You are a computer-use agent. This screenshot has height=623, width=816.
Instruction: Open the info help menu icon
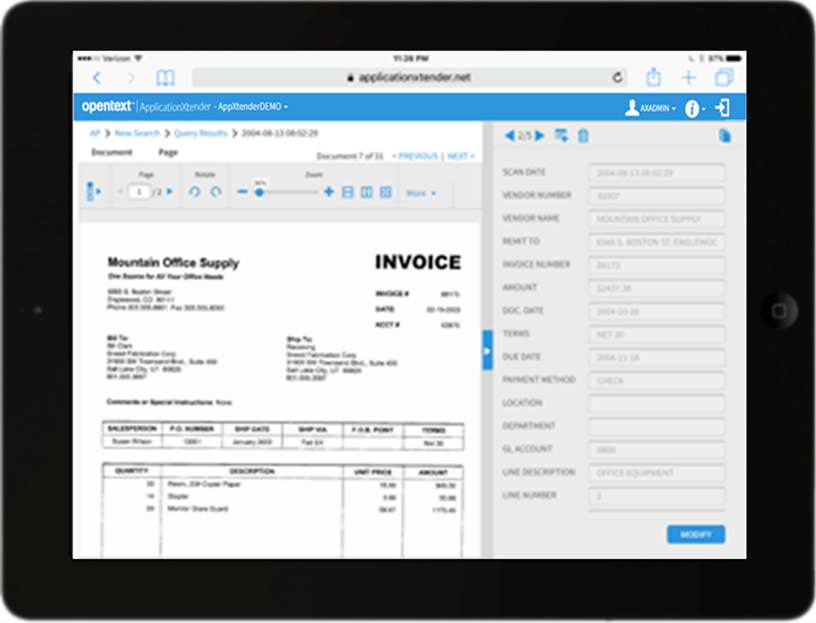[x=695, y=108]
